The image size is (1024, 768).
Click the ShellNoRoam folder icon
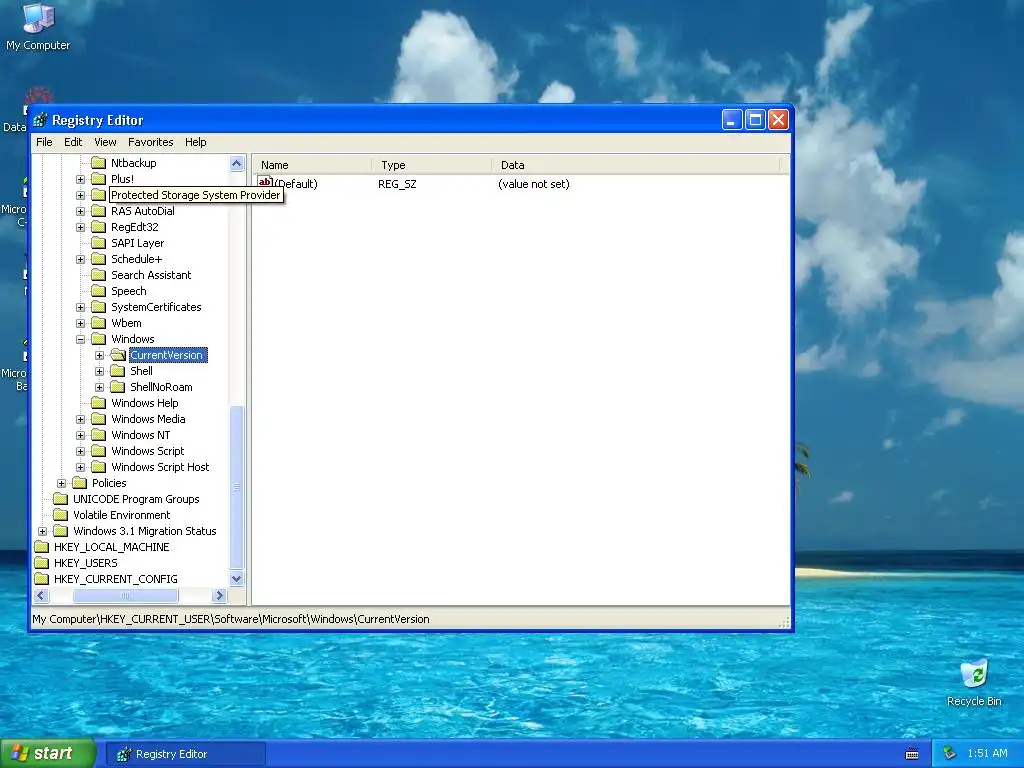(118, 387)
